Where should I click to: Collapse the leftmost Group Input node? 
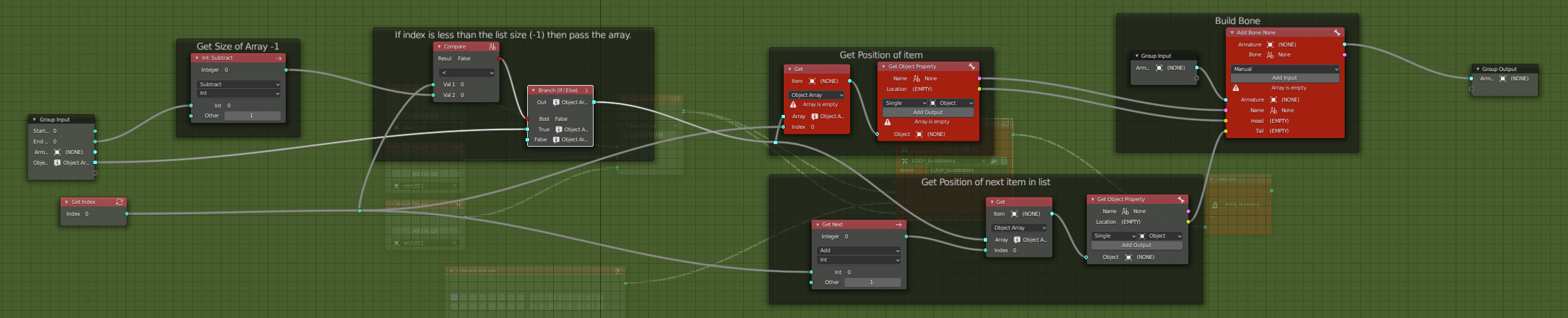tap(35, 119)
